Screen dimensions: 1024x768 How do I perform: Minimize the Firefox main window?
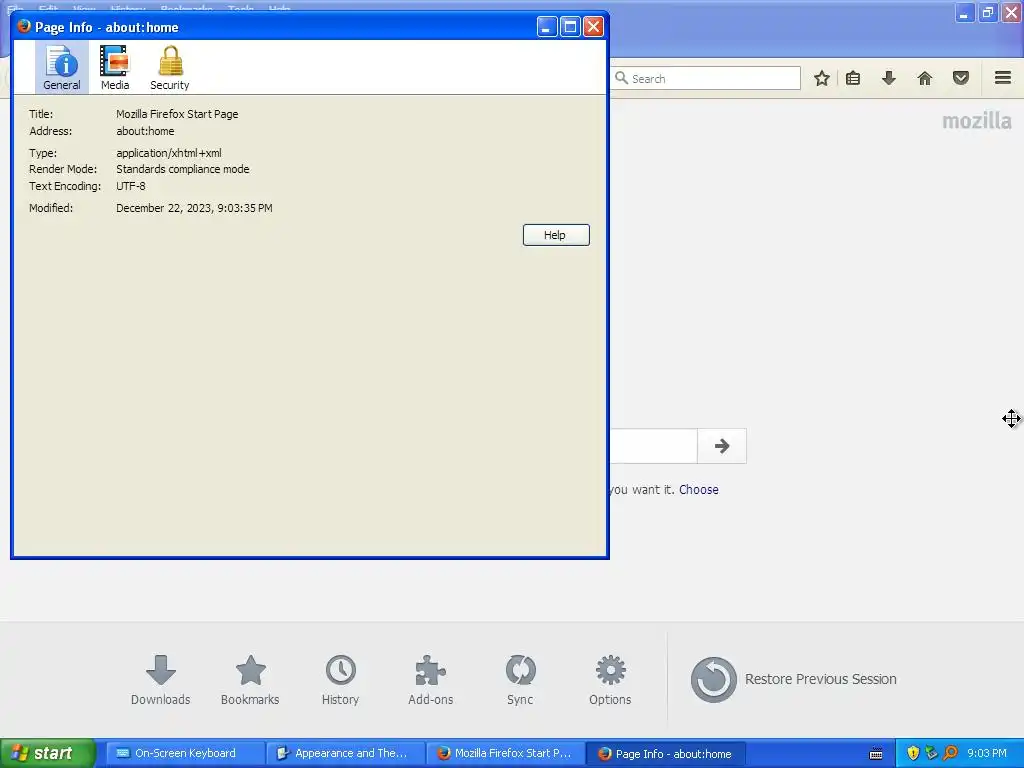pyautogui.click(x=965, y=12)
